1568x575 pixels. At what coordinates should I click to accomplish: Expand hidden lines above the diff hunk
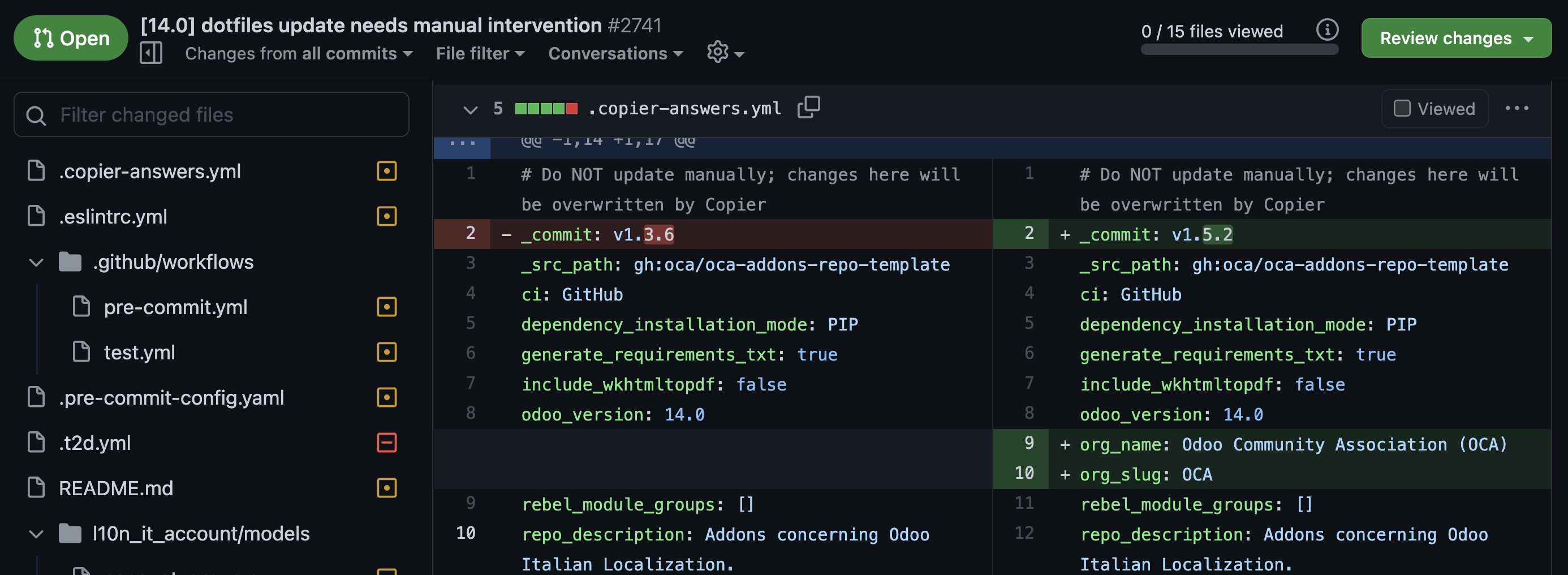(462, 144)
